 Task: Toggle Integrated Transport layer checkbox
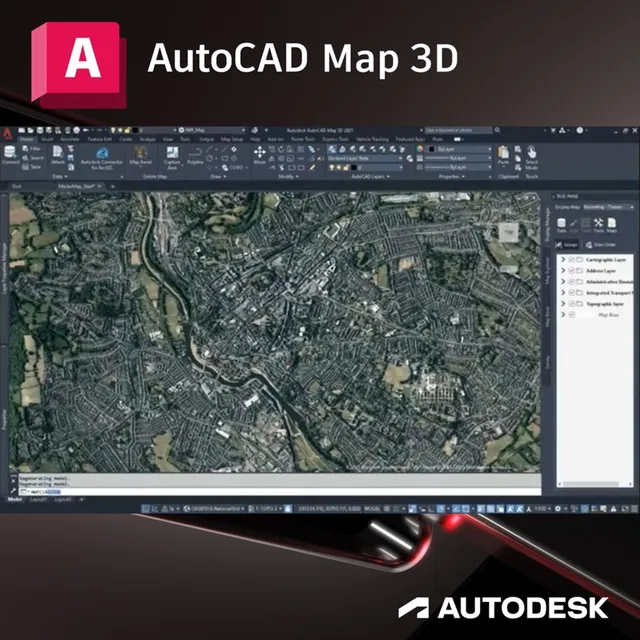[571, 293]
